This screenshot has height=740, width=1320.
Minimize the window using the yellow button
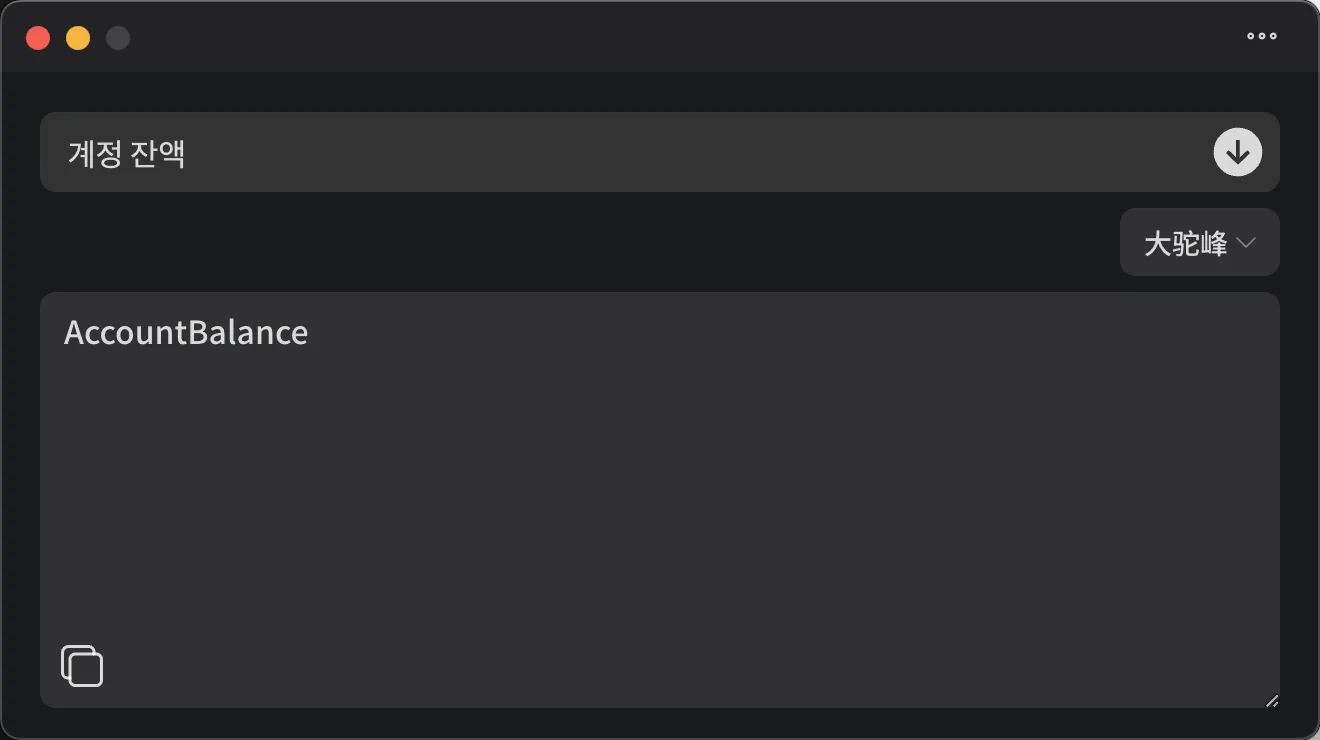tap(78, 38)
